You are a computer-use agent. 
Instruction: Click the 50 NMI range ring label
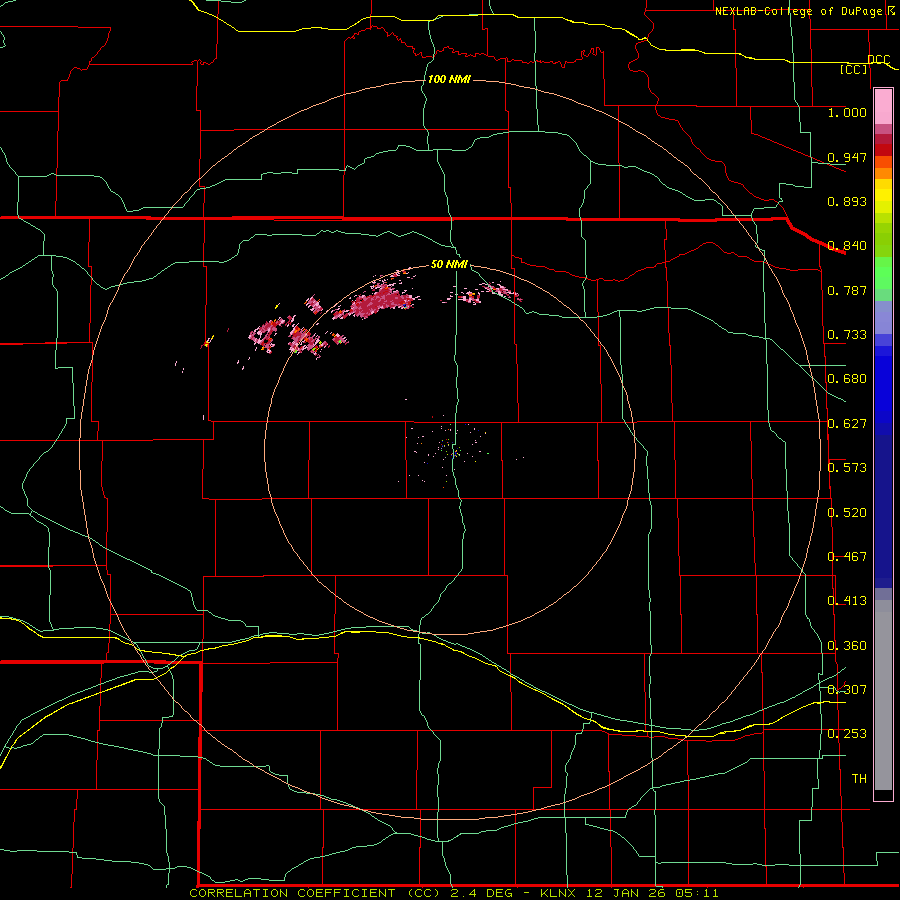point(449,264)
